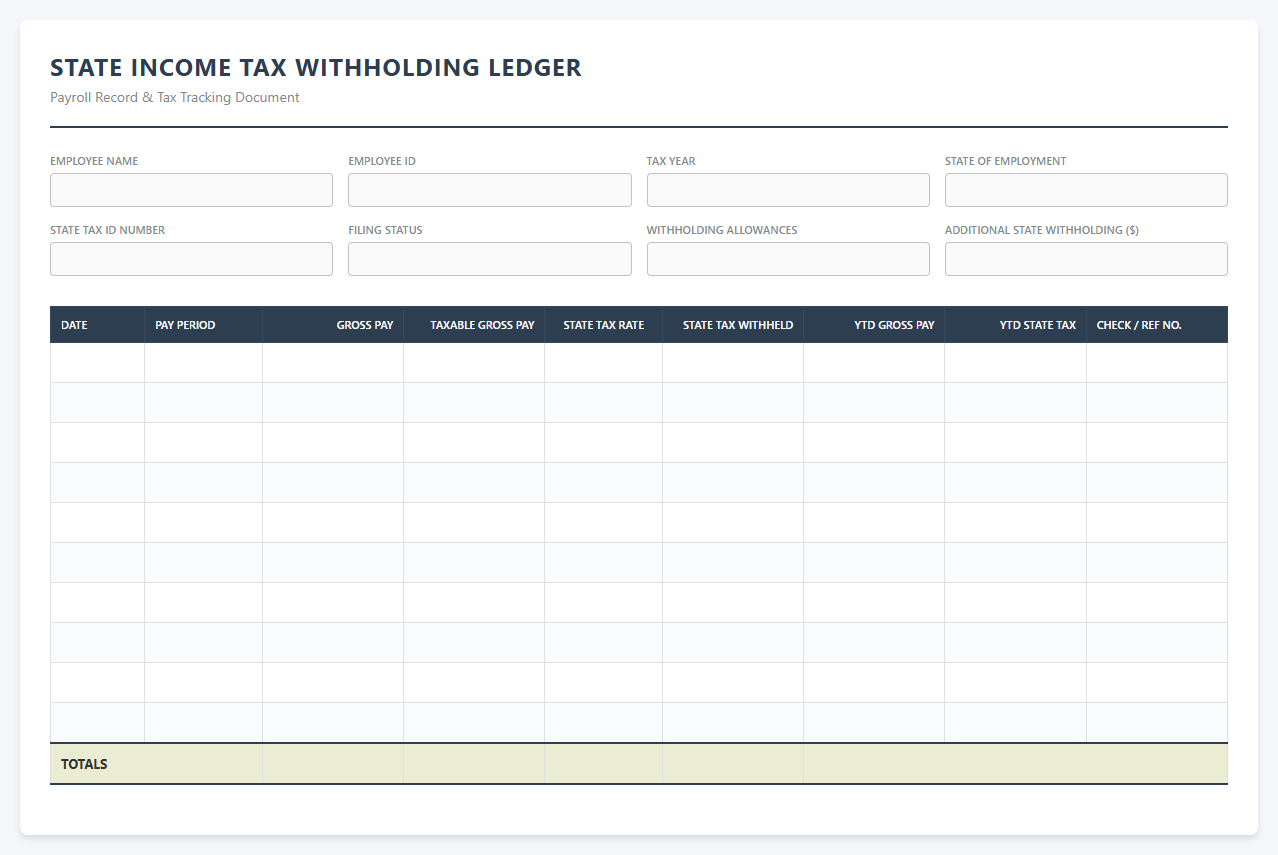Click the State Income Tax Withholding Ledger title

click(316, 68)
